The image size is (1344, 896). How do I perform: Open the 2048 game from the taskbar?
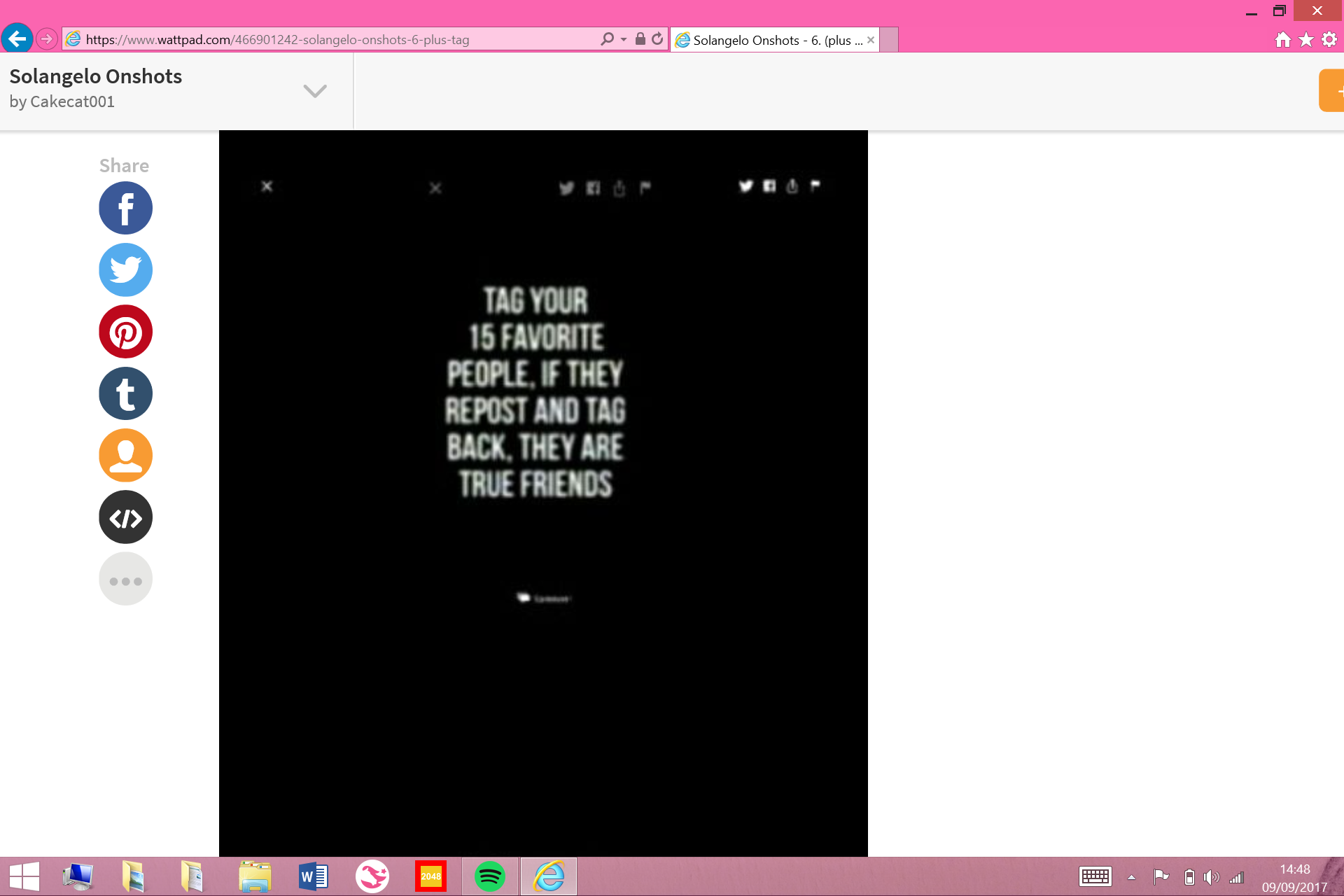[430, 876]
